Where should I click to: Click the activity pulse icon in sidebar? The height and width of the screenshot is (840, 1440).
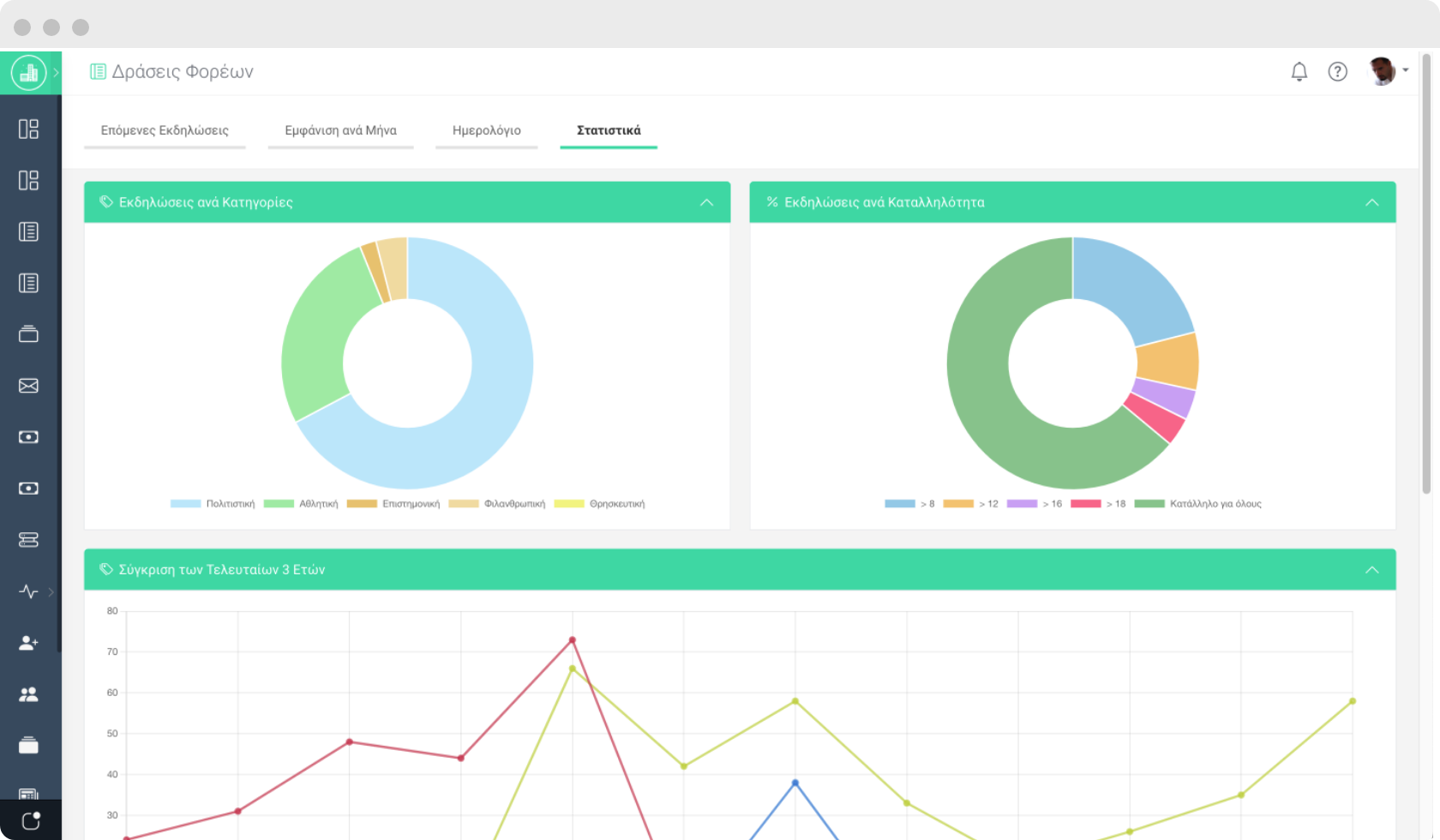click(28, 591)
